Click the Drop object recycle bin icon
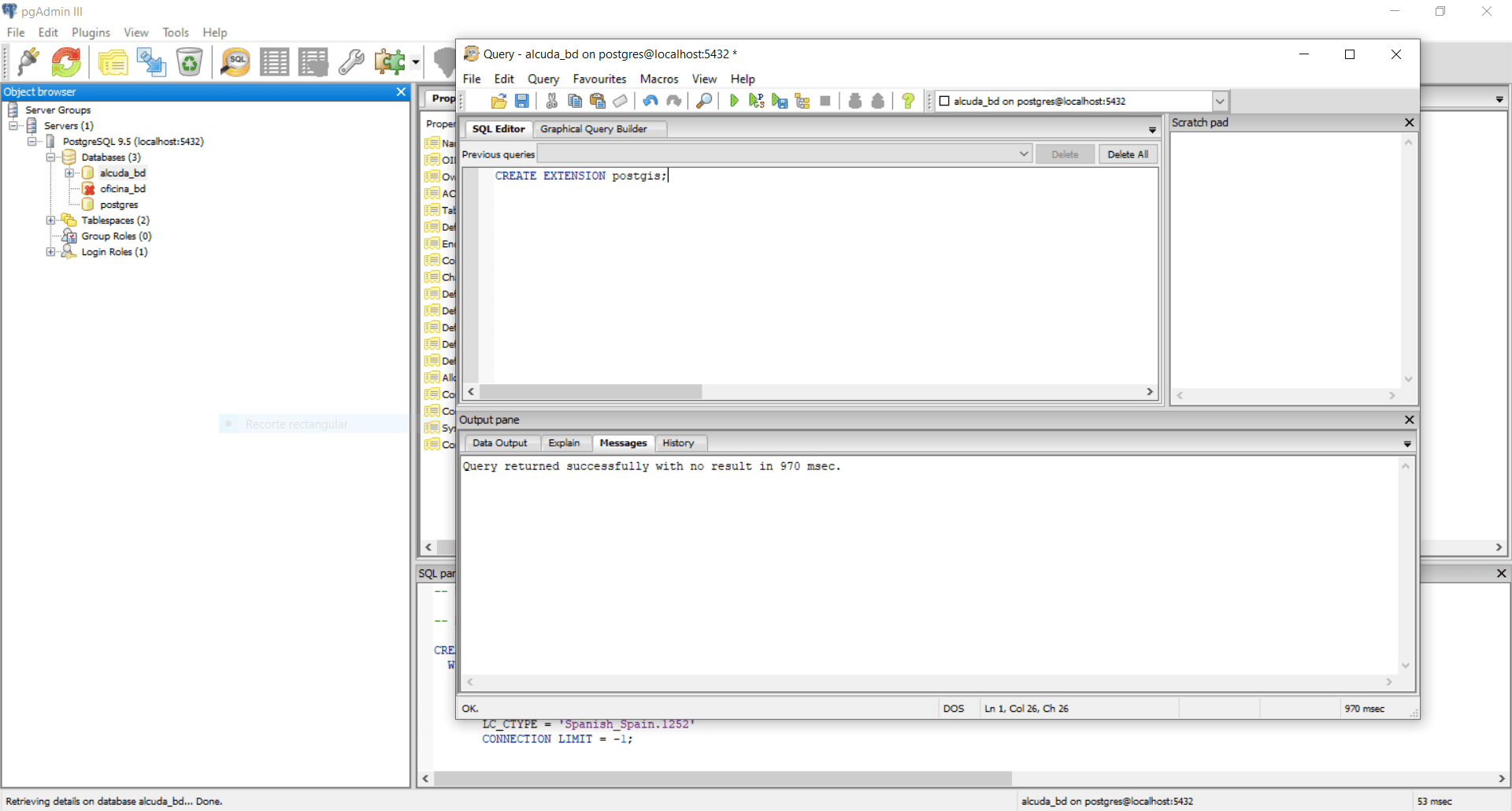The height and width of the screenshot is (811, 1512). pyautogui.click(x=190, y=62)
